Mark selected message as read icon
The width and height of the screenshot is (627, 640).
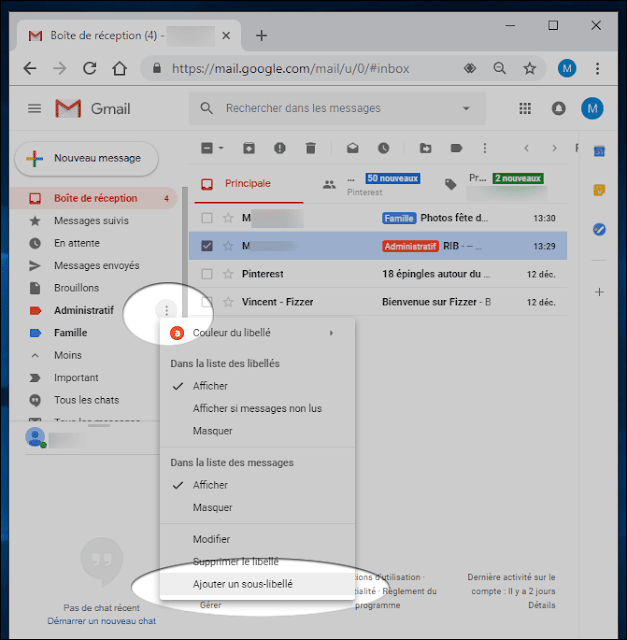(353, 148)
